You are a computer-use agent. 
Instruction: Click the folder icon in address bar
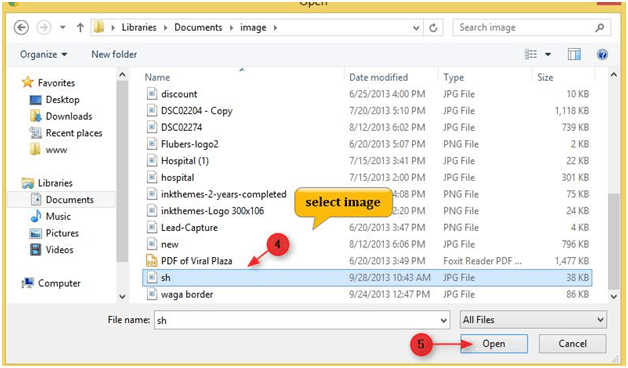click(x=99, y=27)
